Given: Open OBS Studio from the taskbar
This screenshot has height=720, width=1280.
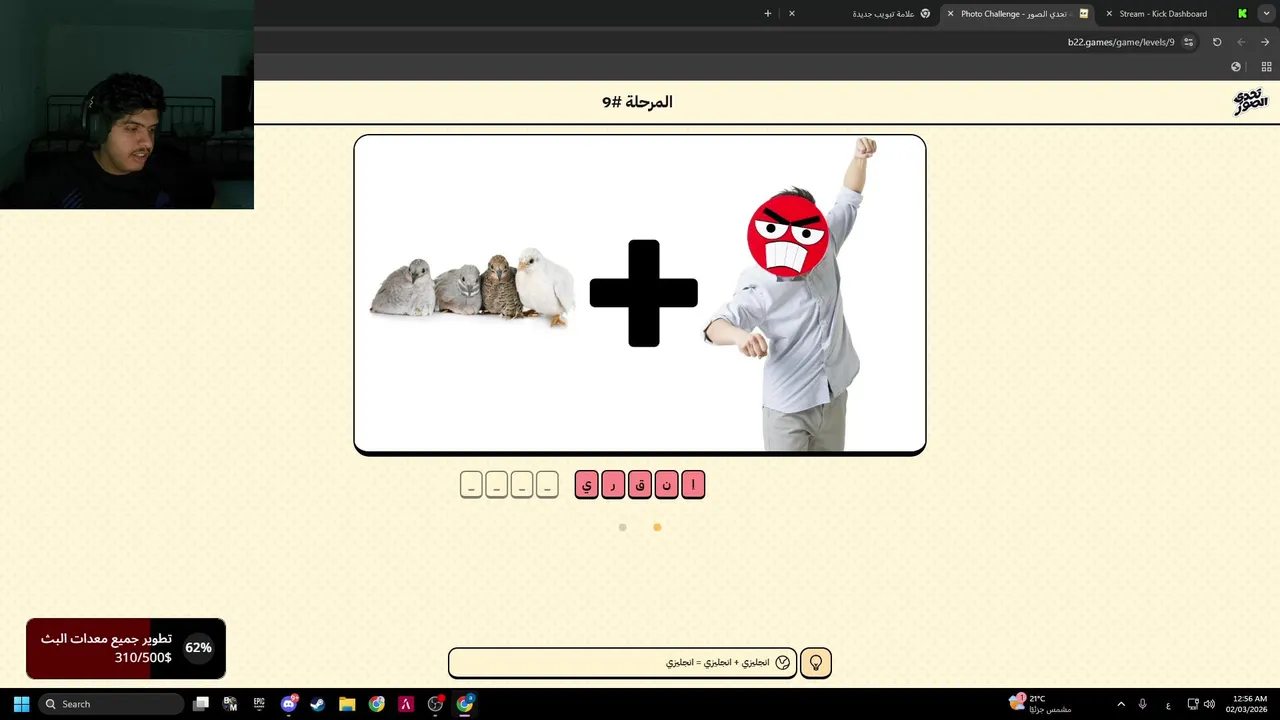Looking at the screenshot, I should [435, 704].
